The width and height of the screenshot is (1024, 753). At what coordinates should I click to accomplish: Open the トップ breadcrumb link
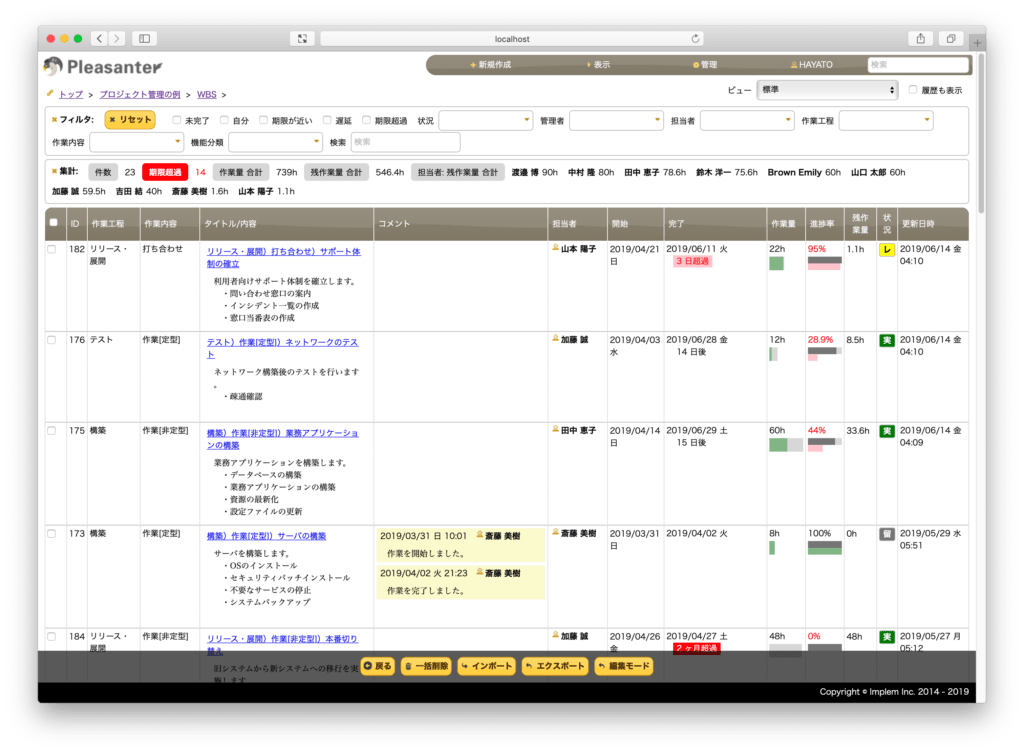pyautogui.click(x=71, y=95)
